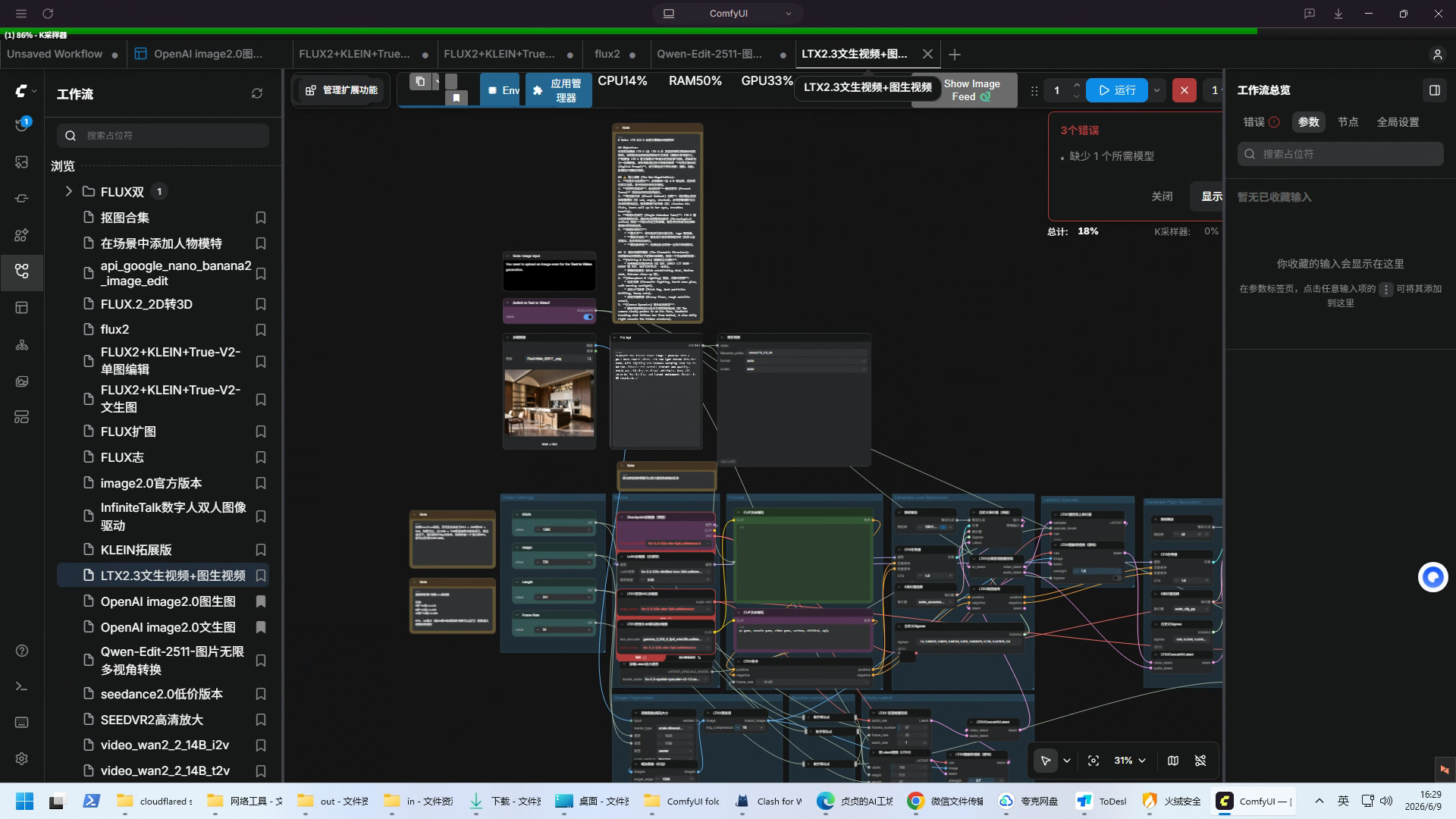Switch to the 参数 tab in right panel
Screen dimensions: 1456x819
1308,122
